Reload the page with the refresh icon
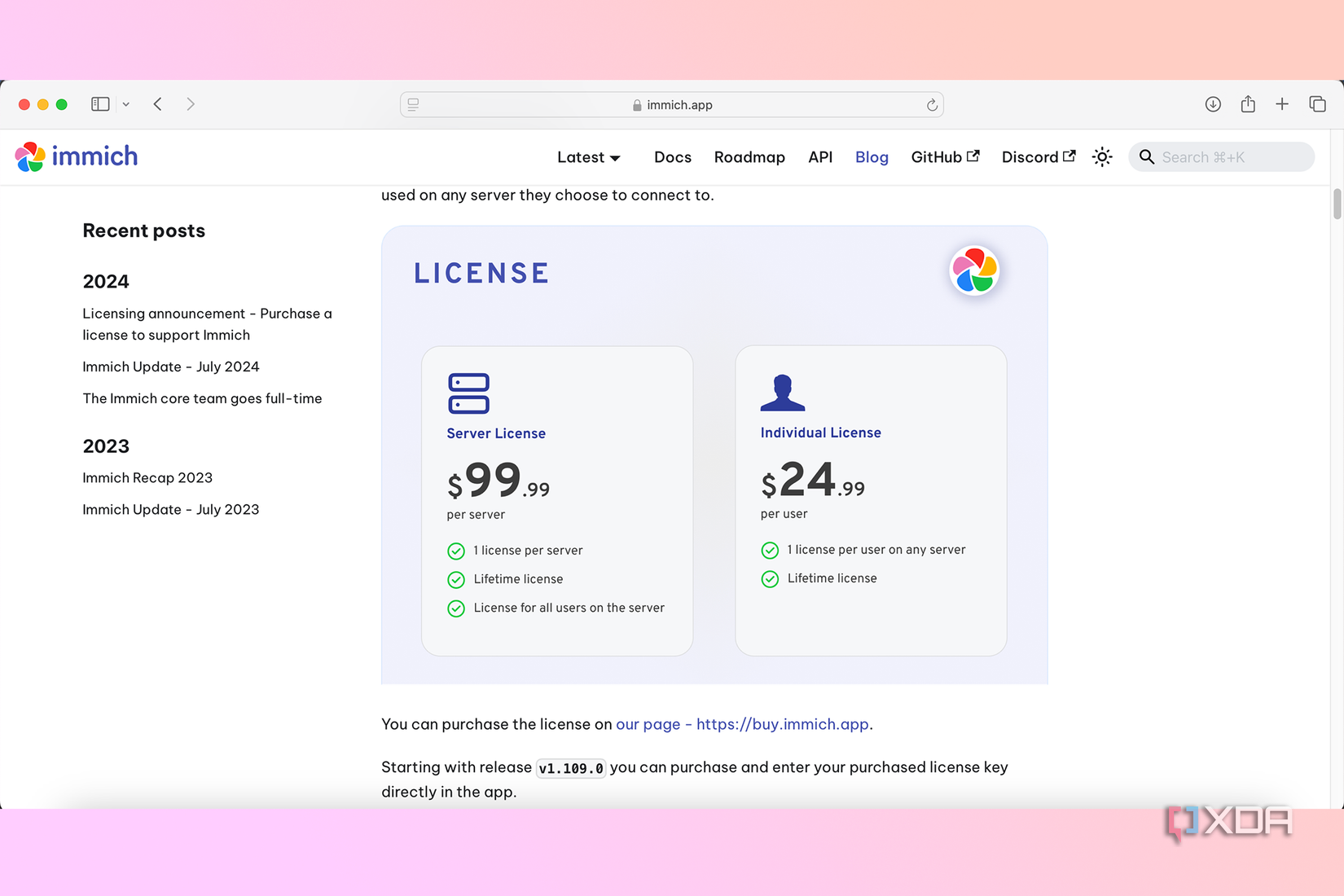This screenshot has height=896, width=1344. 932,104
